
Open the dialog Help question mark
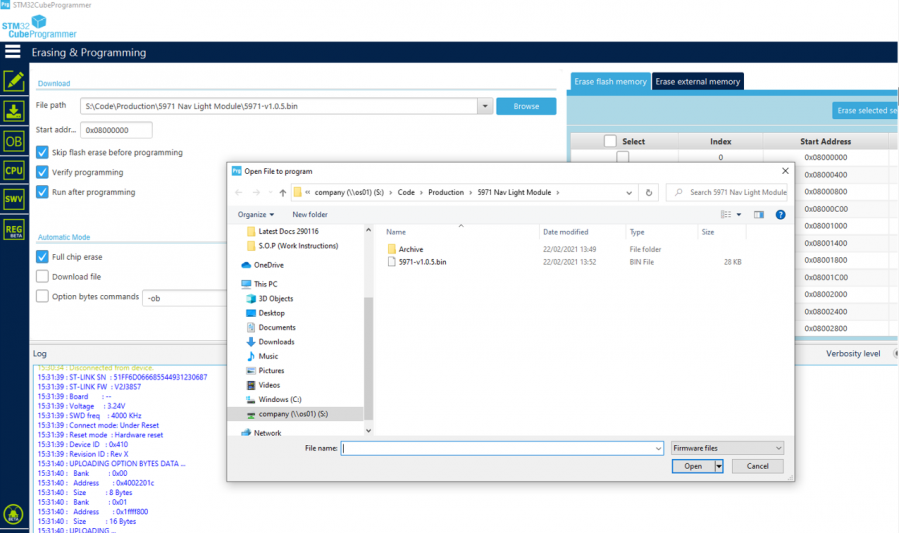pyautogui.click(x=780, y=214)
